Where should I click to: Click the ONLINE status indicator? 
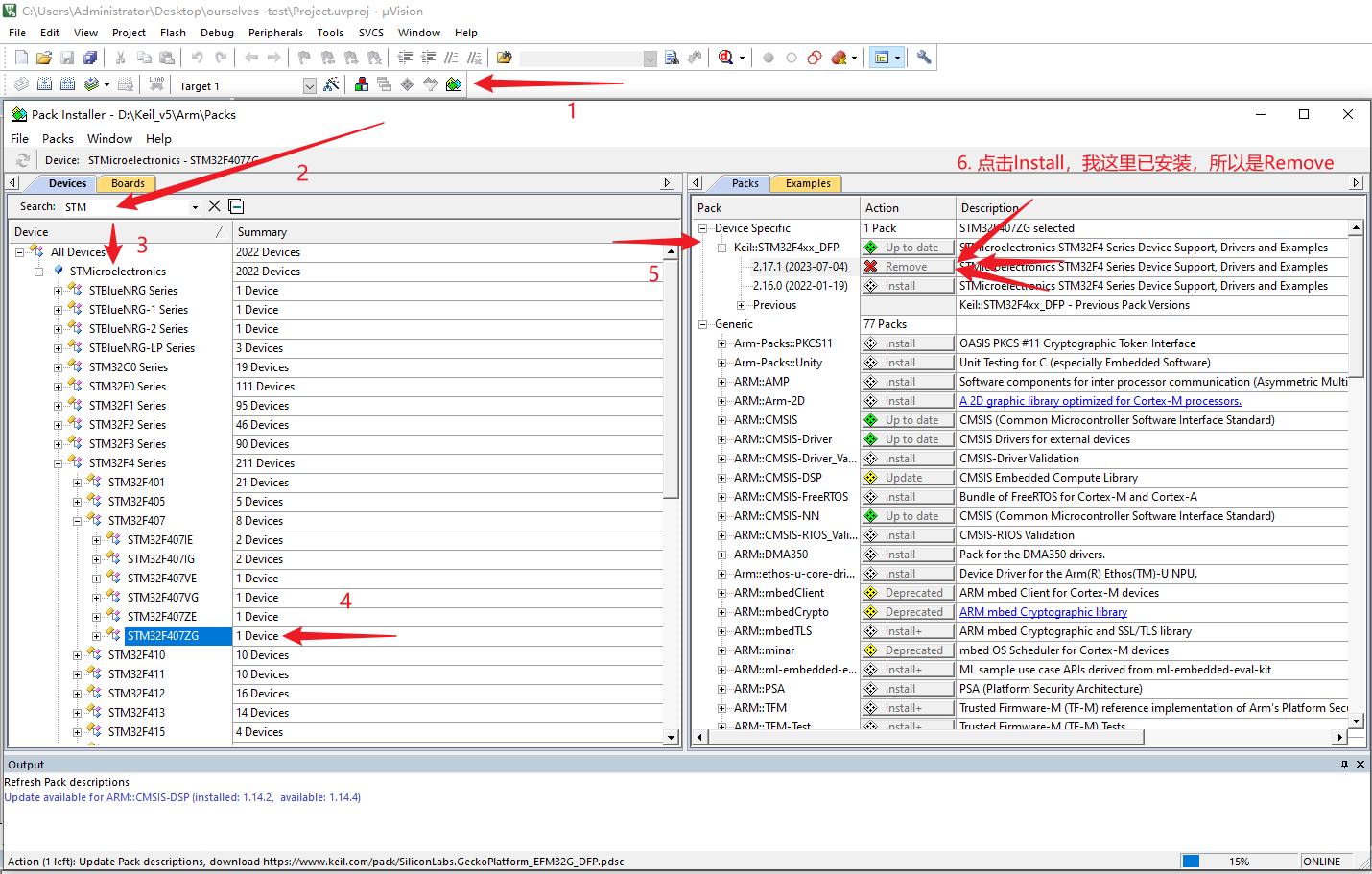1322,862
